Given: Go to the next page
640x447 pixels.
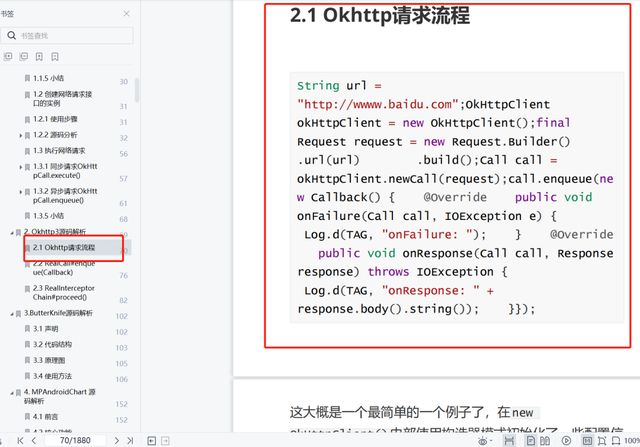Looking at the screenshot, I should tap(117, 440).
